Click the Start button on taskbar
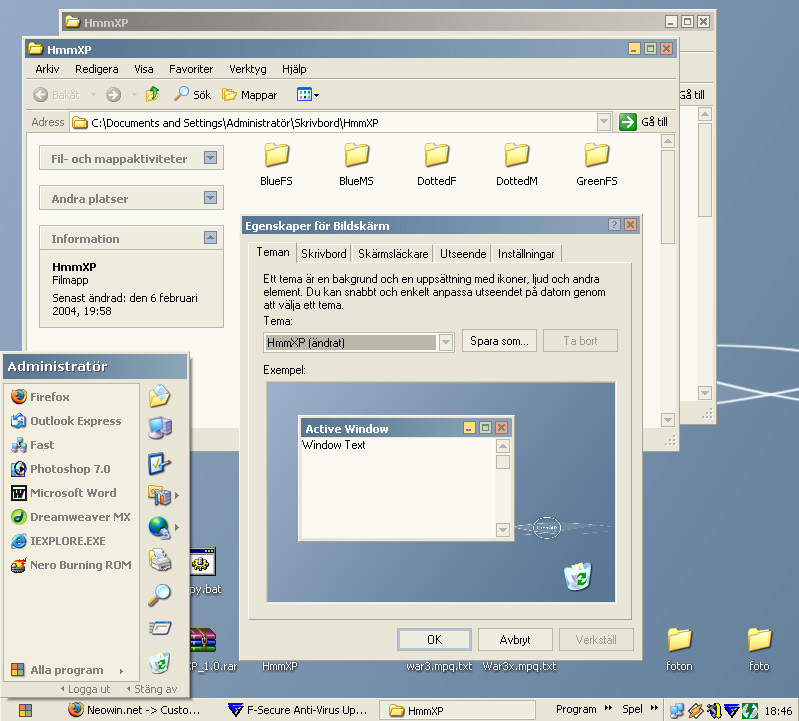Image resolution: width=799 pixels, height=721 pixels. click(25, 710)
